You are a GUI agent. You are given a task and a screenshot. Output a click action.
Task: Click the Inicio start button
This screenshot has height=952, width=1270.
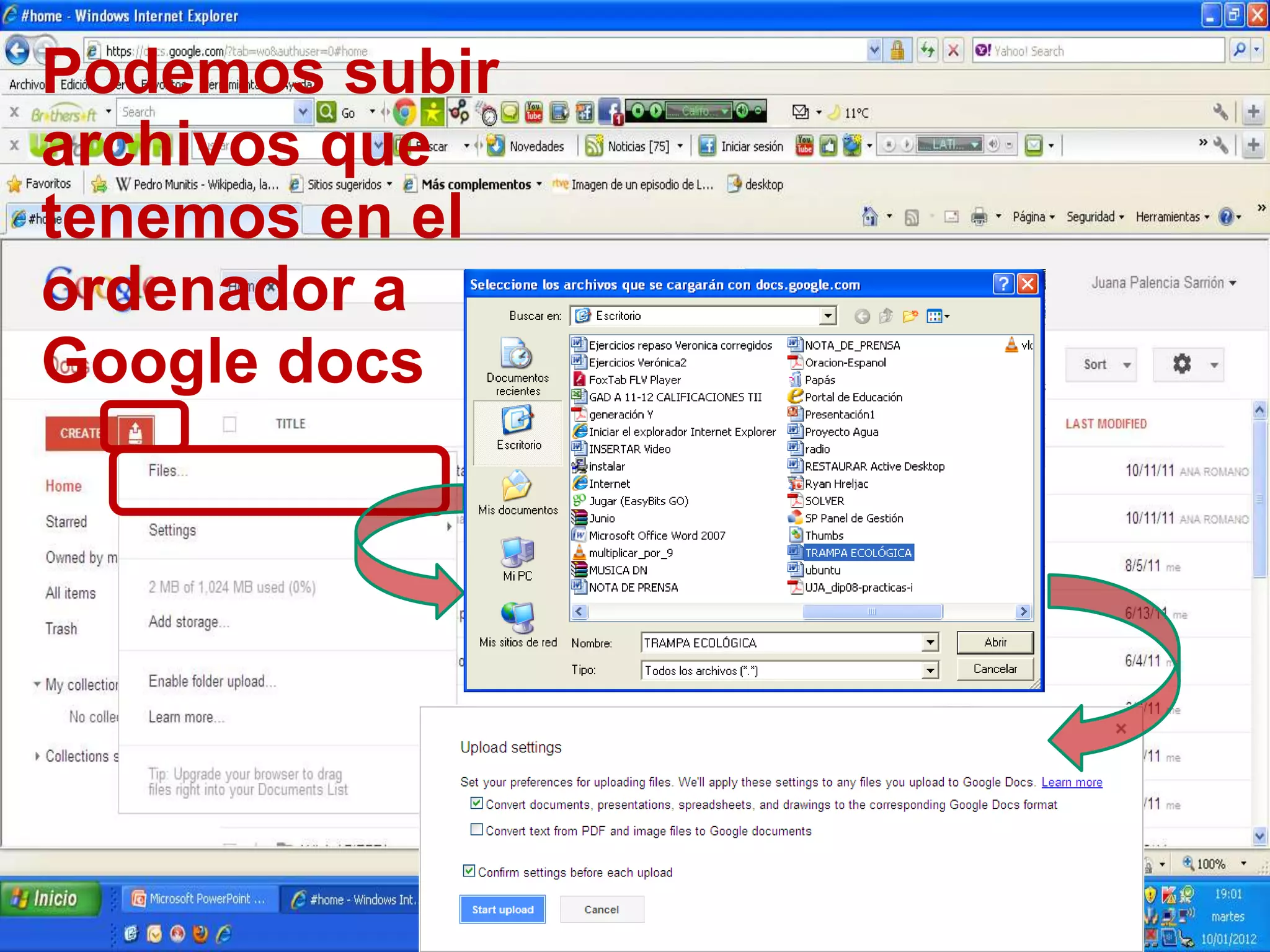(x=51, y=898)
